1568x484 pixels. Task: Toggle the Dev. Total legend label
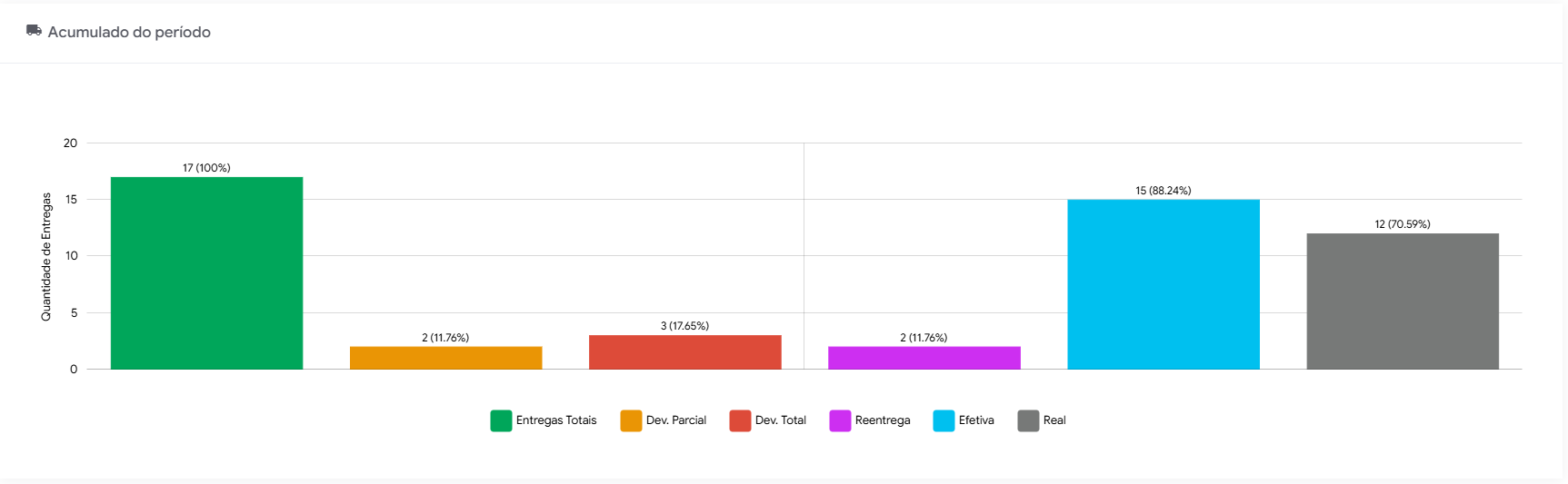tap(781, 420)
